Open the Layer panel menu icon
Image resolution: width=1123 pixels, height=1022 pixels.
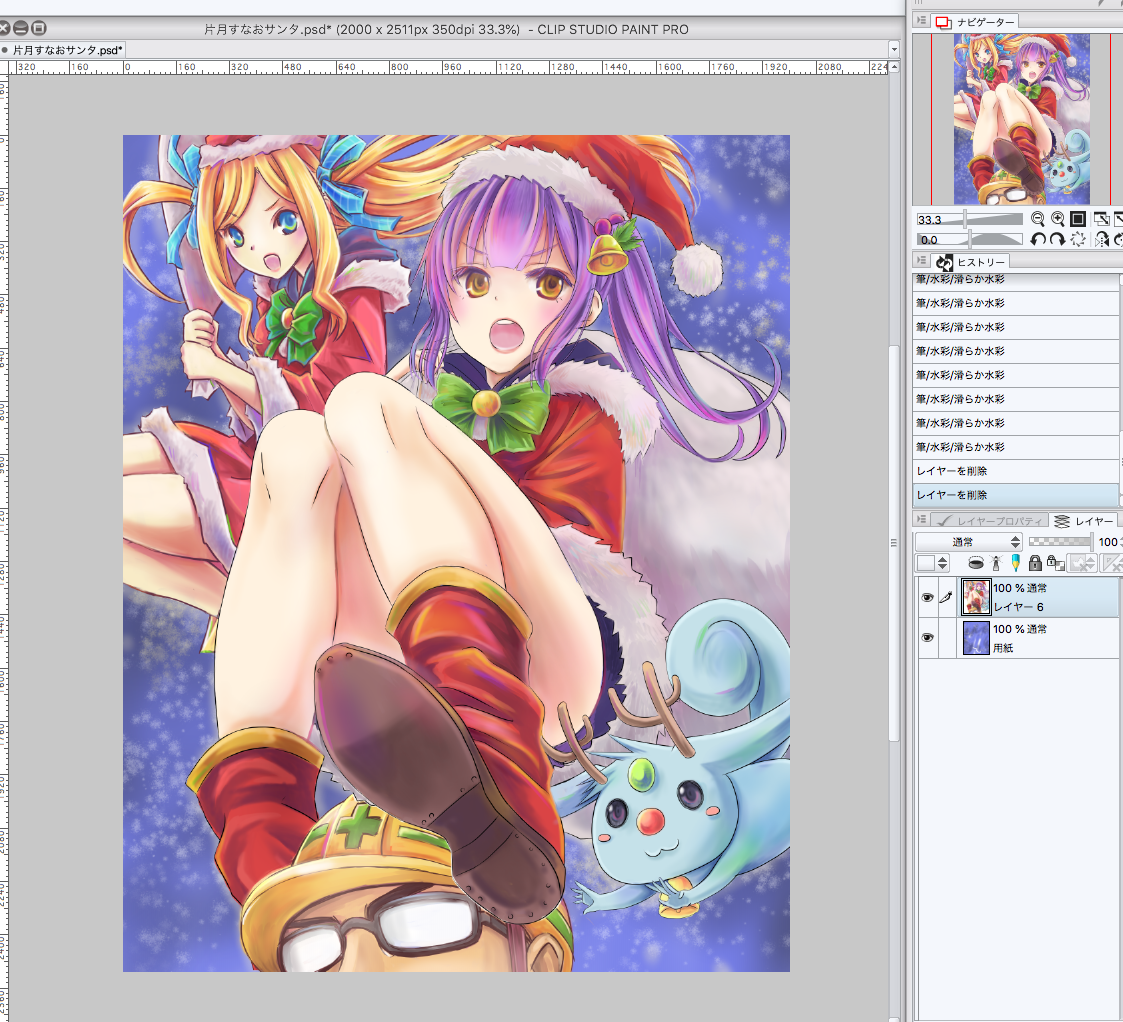(x=922, y=520)
